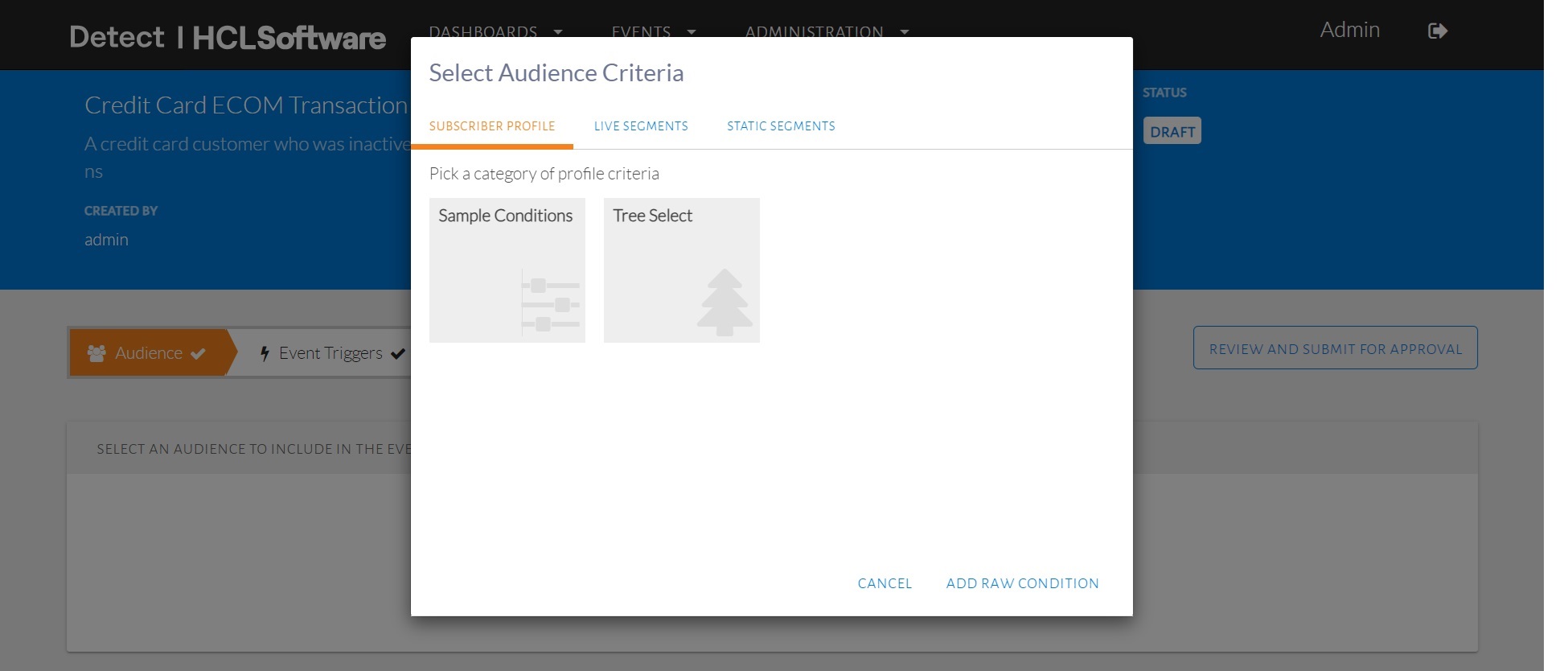Click the sliders icon in Sample Conditions
1568x671 pixels.
(x=550, y=303)
